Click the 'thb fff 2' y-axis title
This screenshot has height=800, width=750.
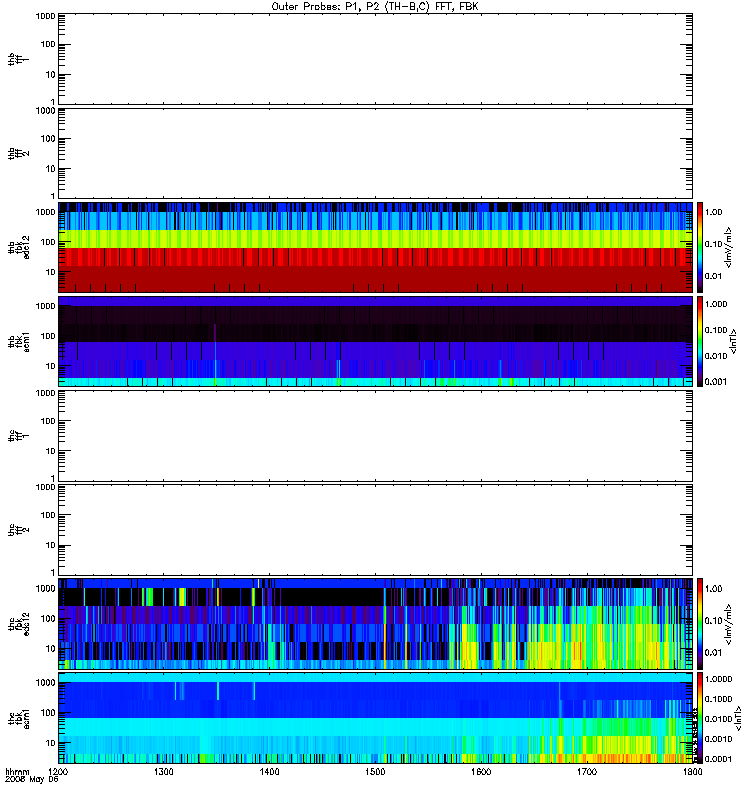[19, 153]
